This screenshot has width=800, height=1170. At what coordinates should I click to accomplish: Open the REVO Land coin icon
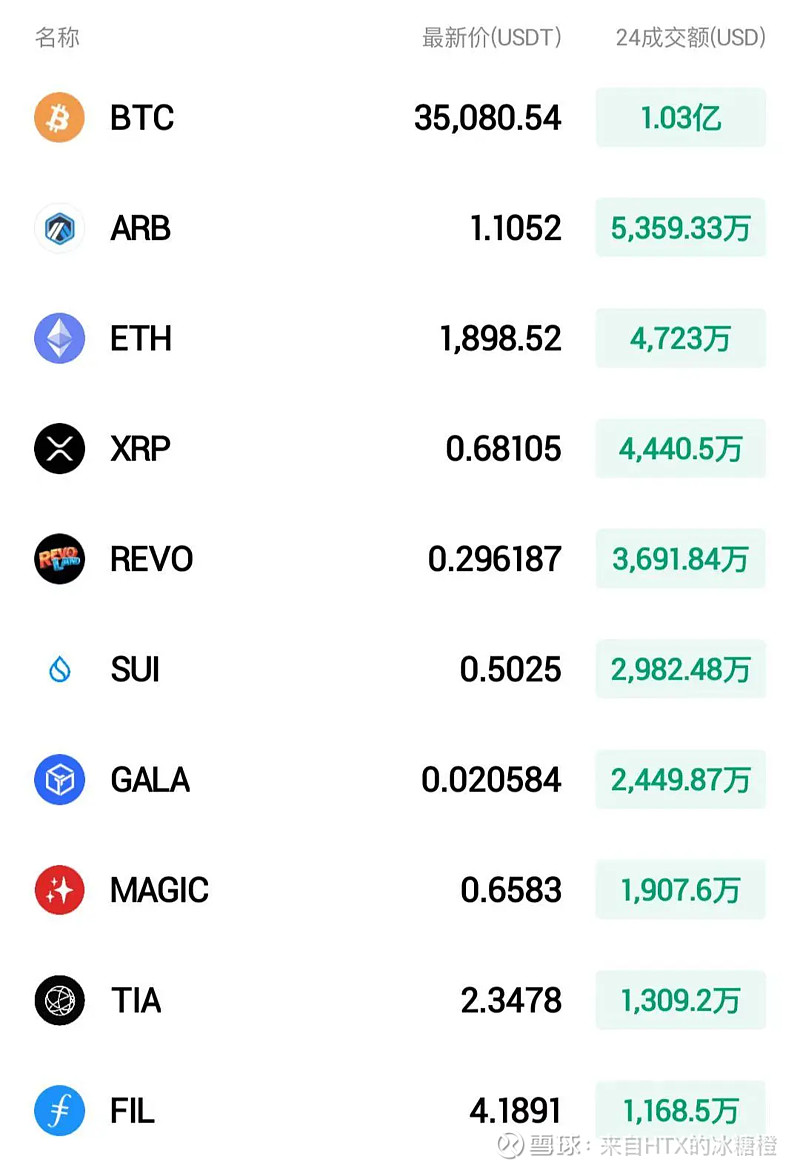point(60,559)
